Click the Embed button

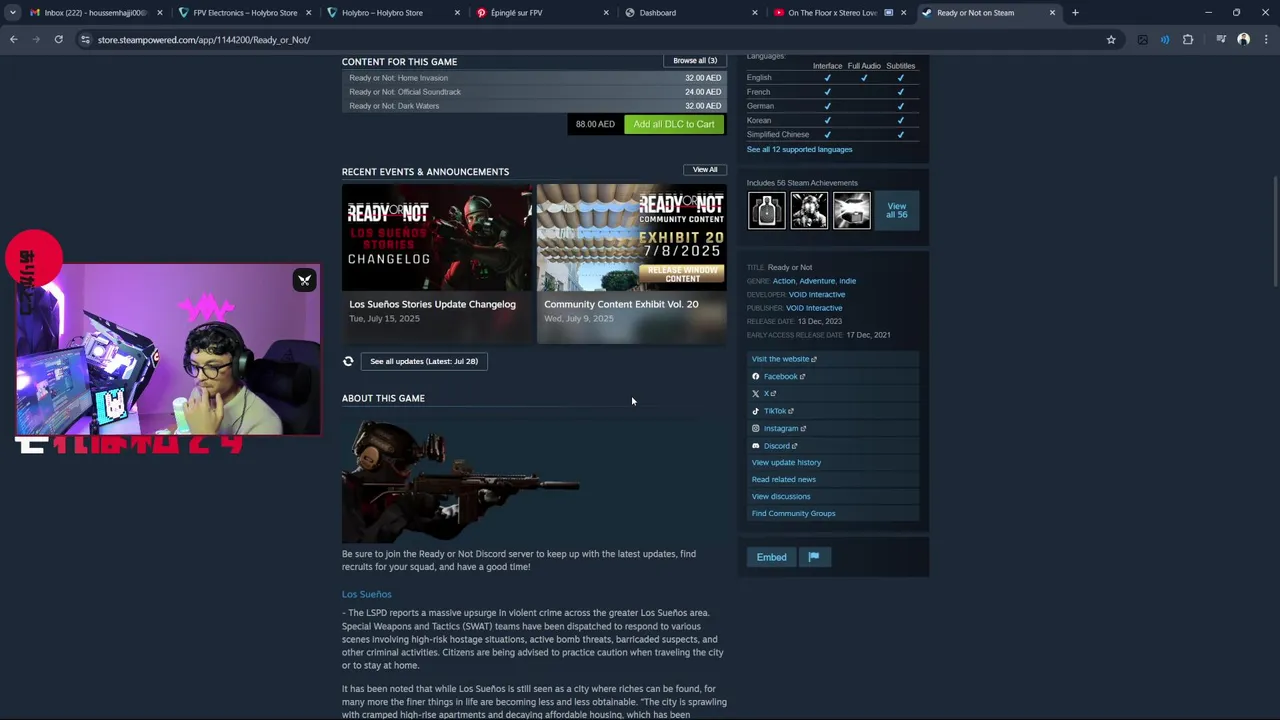tap(771, 557)
